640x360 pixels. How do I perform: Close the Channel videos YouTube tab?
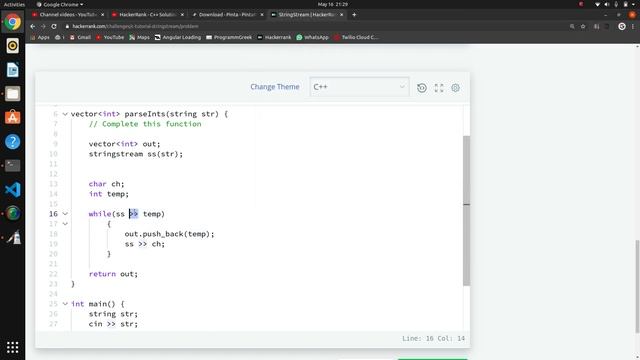[x=102, y=15]
